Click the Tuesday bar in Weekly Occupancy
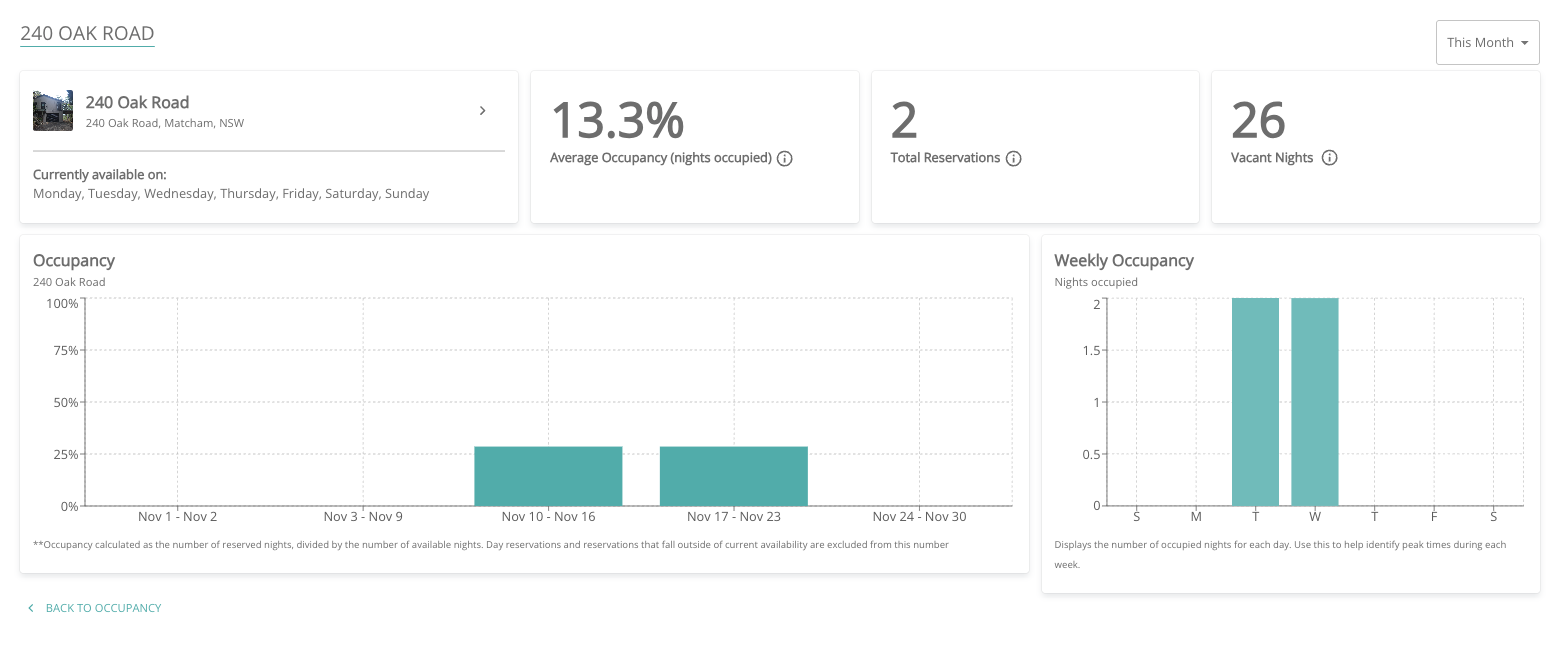Viewport: 1559px width, 646px height. click(1255, 402)
